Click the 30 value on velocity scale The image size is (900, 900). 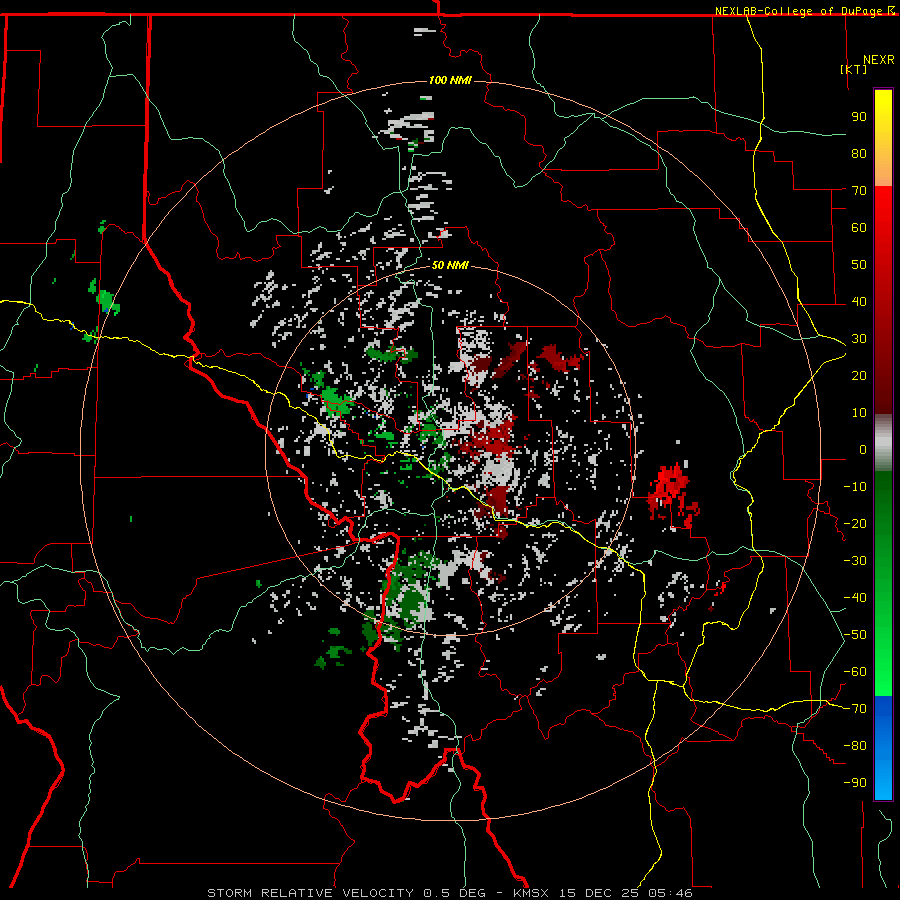click(859, 339)
